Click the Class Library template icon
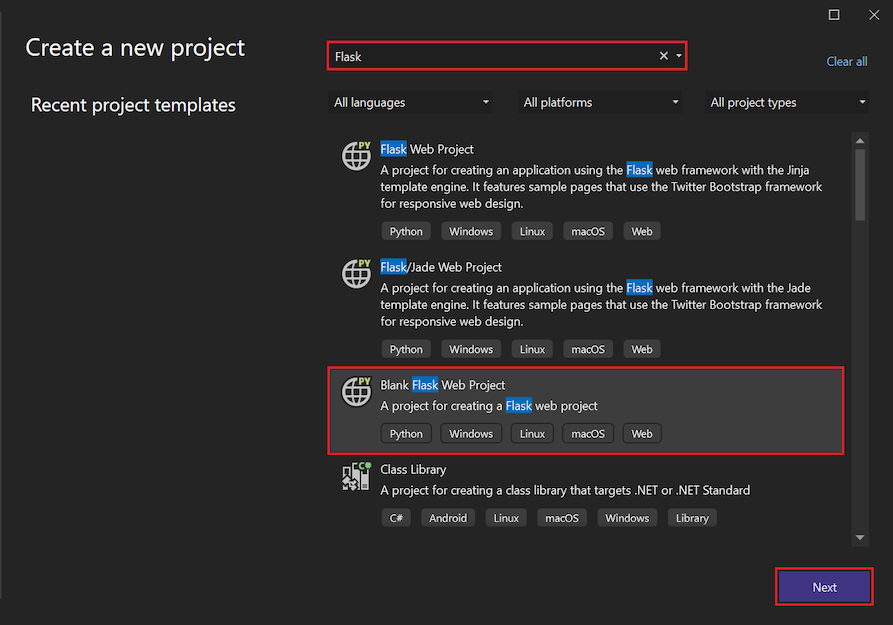Image resolution: width=893 pixels, height=625 pixels. (356, 476)
